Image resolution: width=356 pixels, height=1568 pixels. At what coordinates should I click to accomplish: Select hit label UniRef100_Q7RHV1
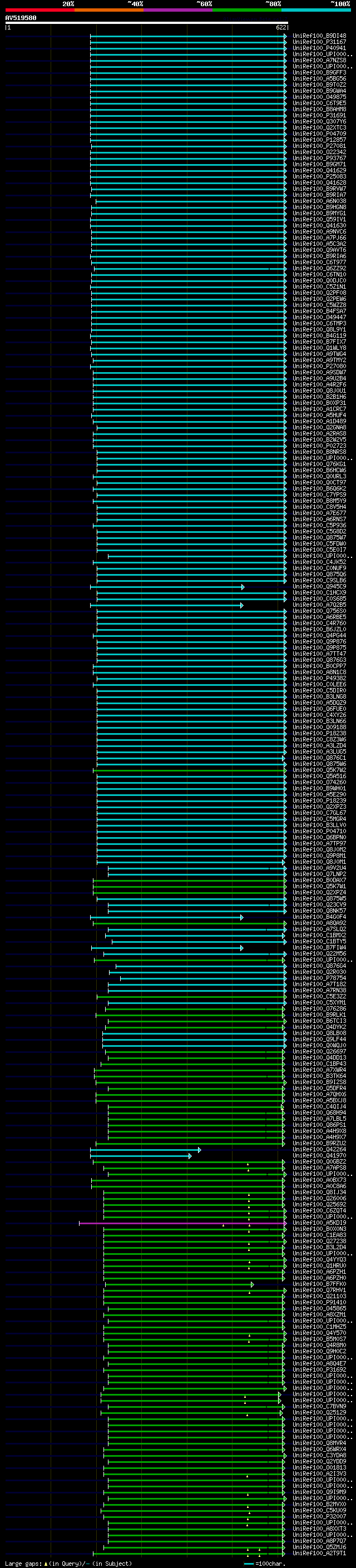pyautogui.click(x=319, y=1290)
